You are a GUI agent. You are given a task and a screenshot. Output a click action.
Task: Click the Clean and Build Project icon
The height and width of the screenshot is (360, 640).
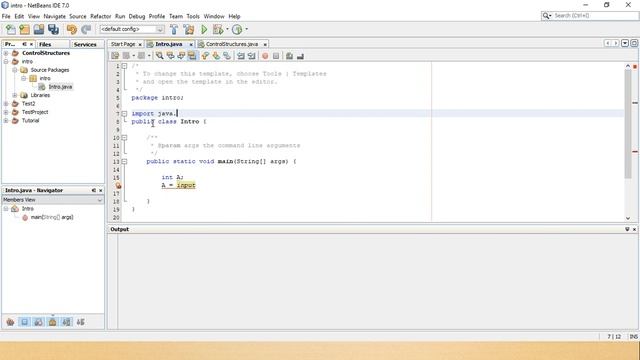pyautogui.click(x=189, y=29)
